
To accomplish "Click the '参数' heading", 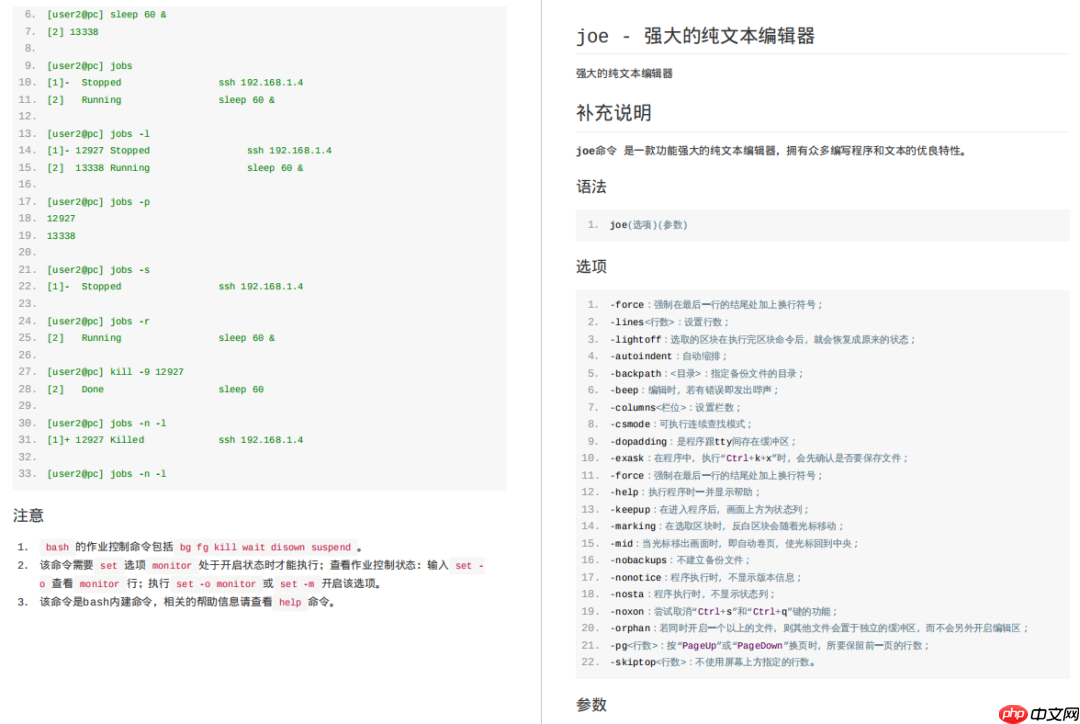I will 591,705.
